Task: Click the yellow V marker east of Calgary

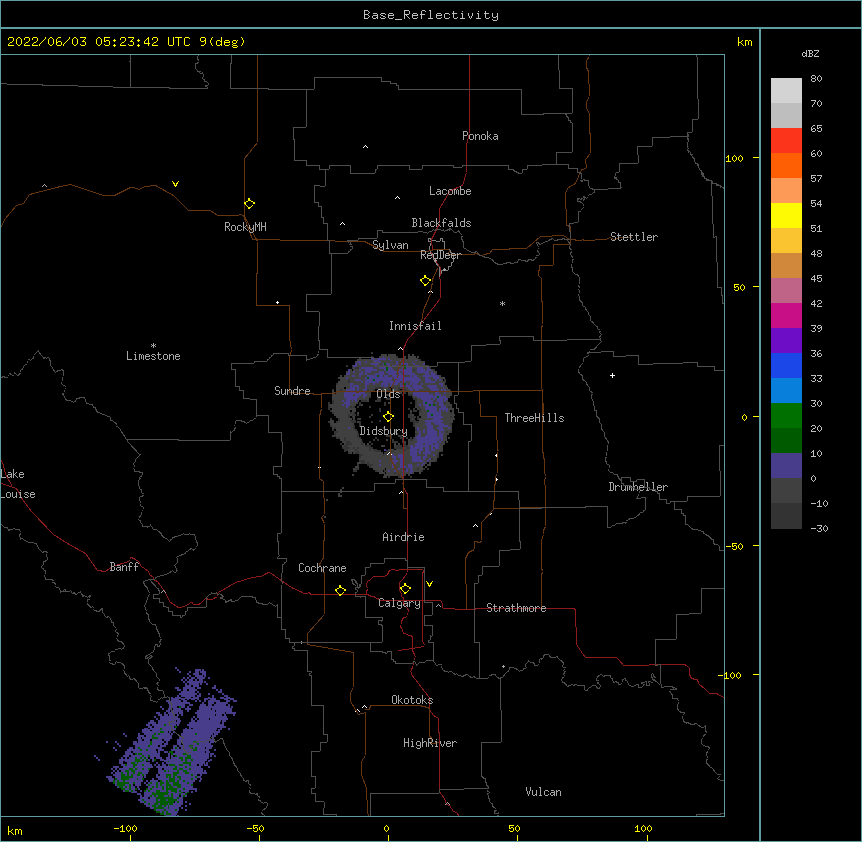Action: (429, 584)
